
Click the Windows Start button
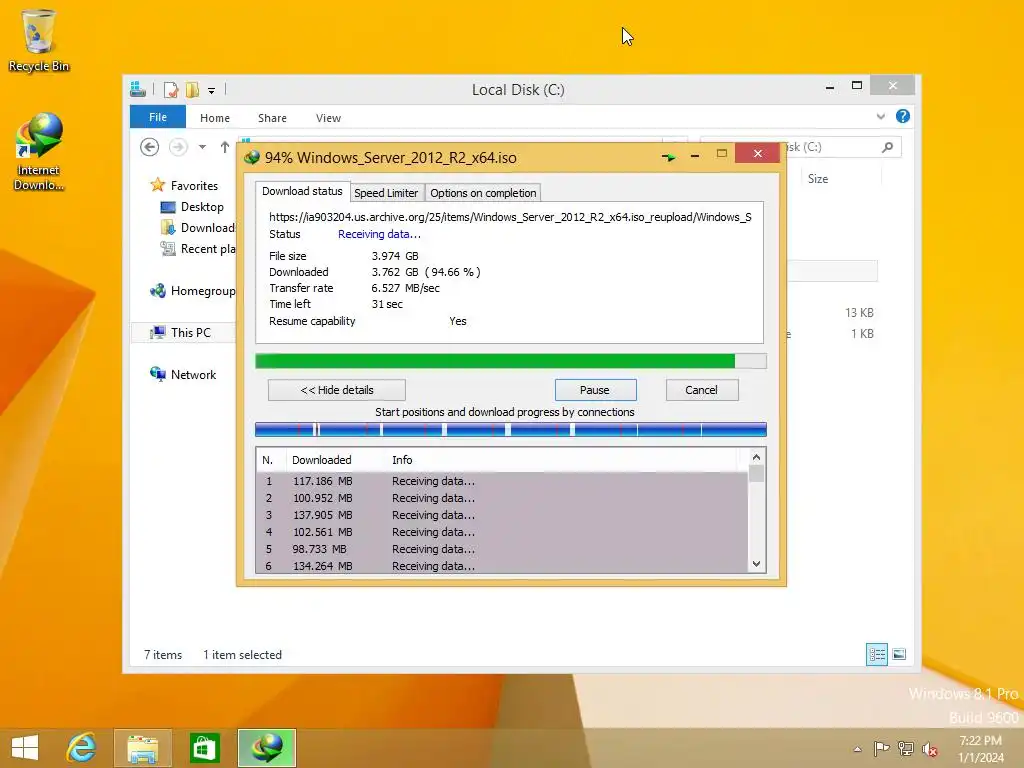pyautogui.click(x=25, y=748)
